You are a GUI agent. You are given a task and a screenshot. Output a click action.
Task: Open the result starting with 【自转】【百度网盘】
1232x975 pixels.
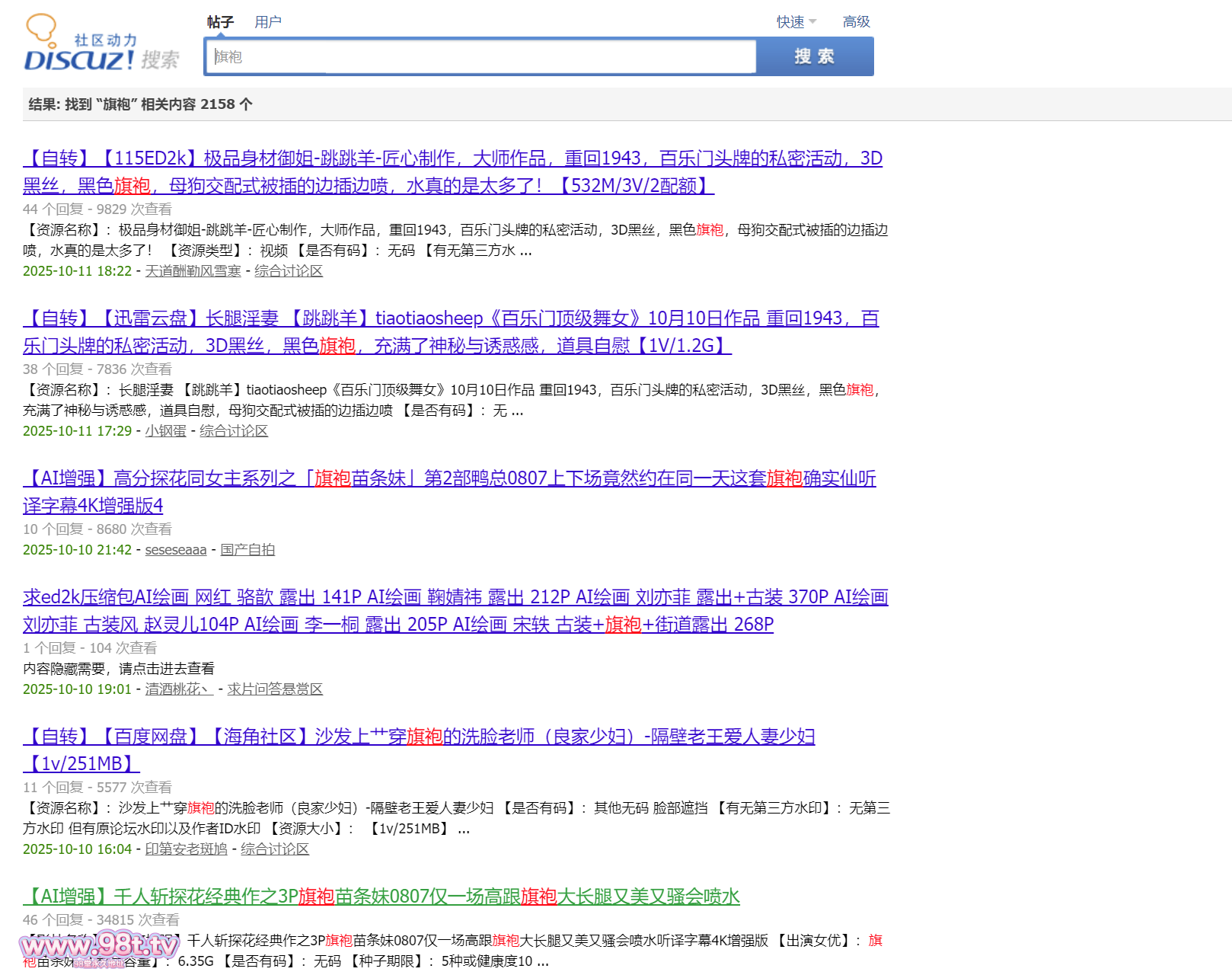pos(419,737)
